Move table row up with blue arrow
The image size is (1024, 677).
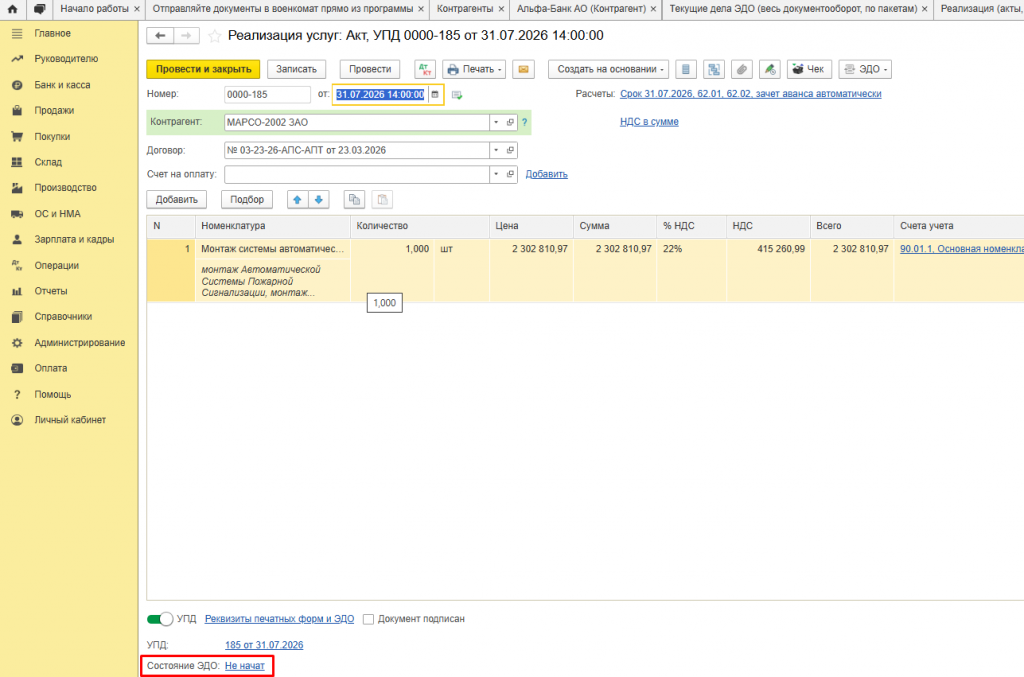(x=297, y=200)
